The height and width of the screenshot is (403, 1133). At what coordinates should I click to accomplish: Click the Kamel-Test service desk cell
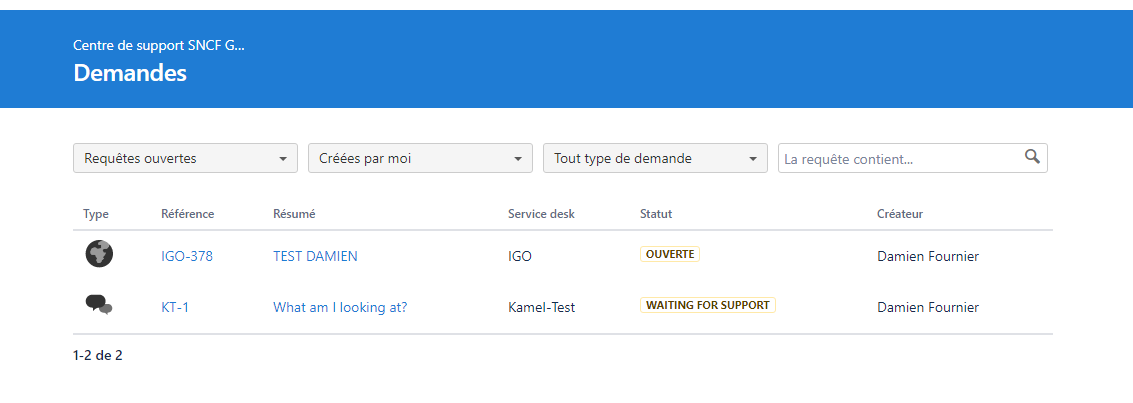click(x=541, y=307)
